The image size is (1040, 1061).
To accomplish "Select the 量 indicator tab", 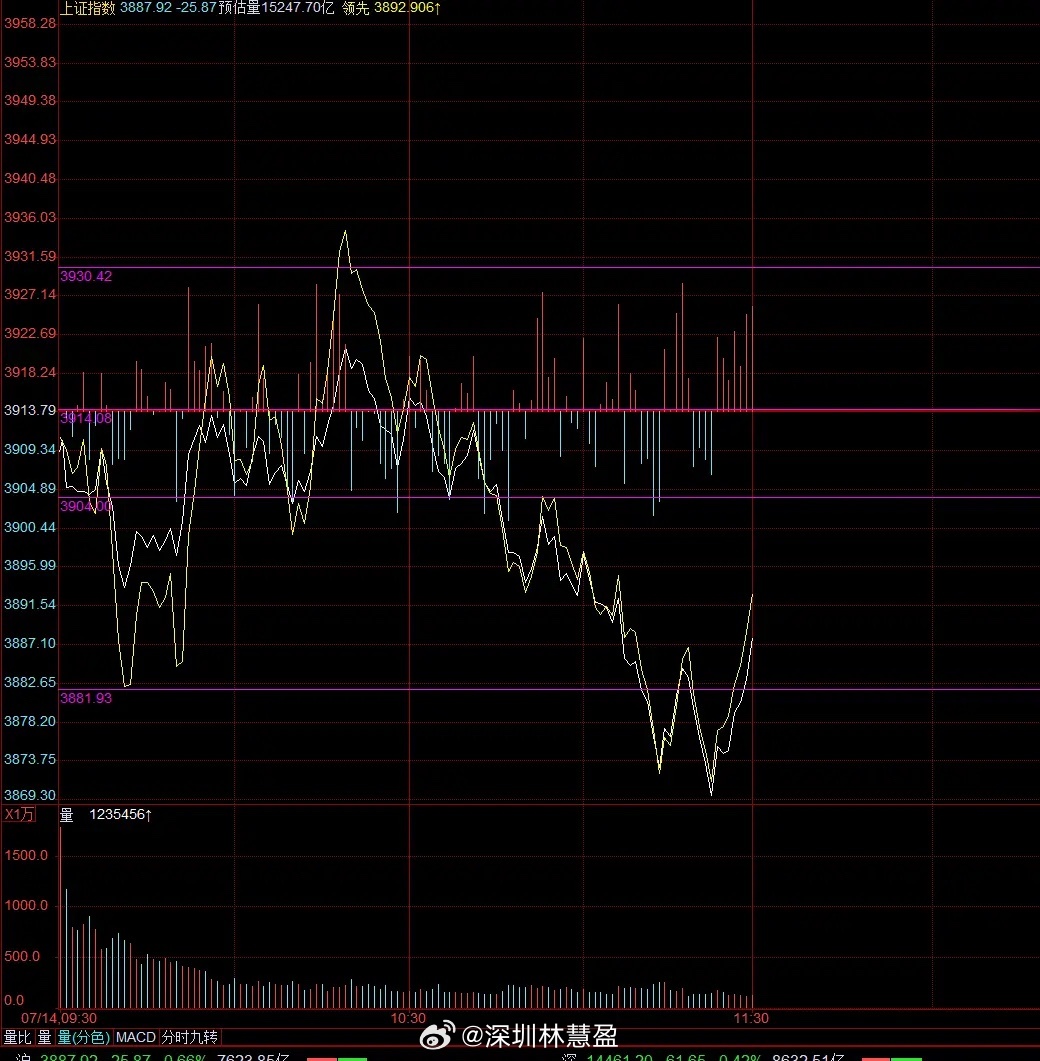I will coord(44,1037).
